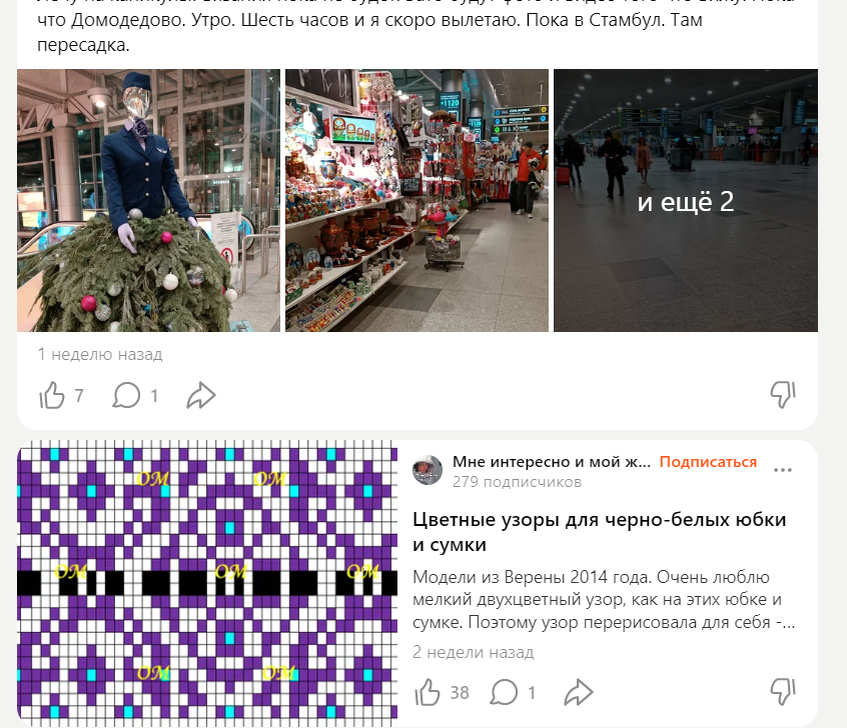
Task: Dislike the knitting patterns post
Action: pos(783,692)
